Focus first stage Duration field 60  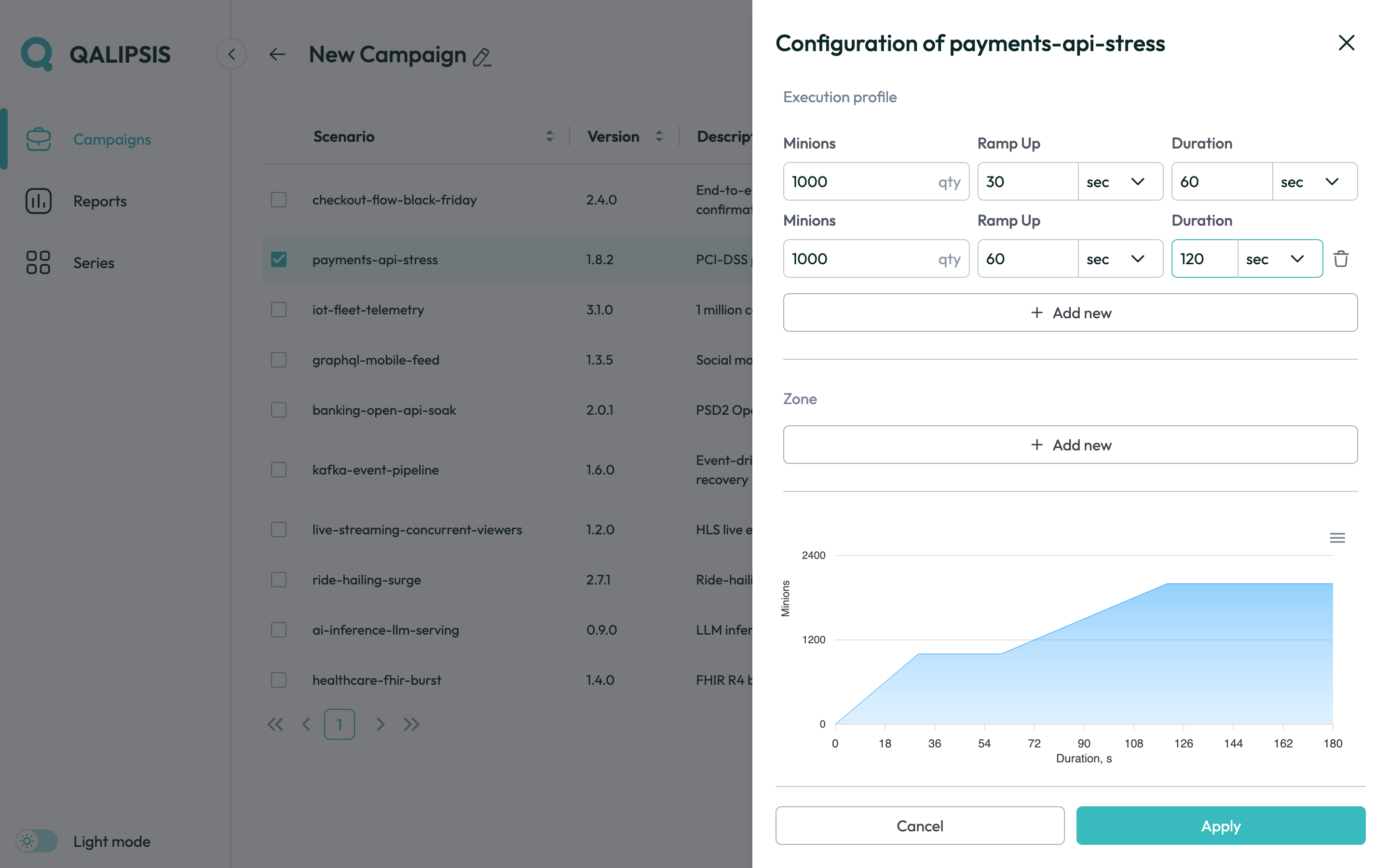1221,181
